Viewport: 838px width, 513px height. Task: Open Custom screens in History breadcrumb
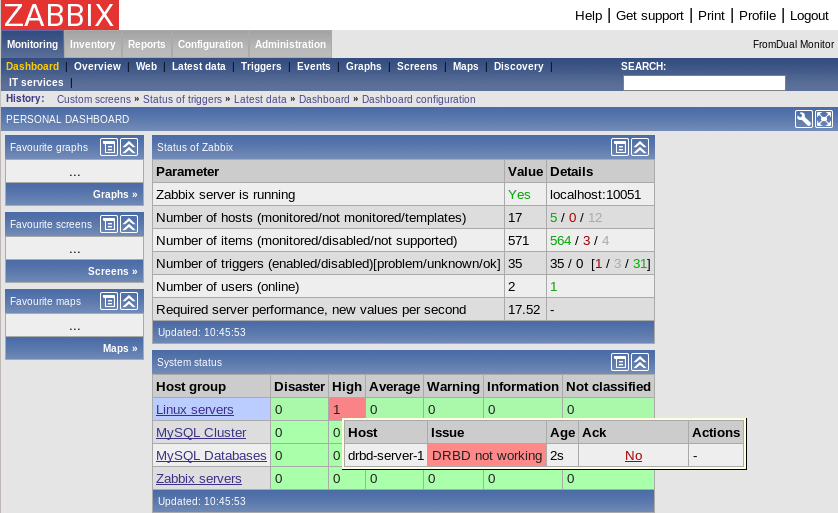94,99
